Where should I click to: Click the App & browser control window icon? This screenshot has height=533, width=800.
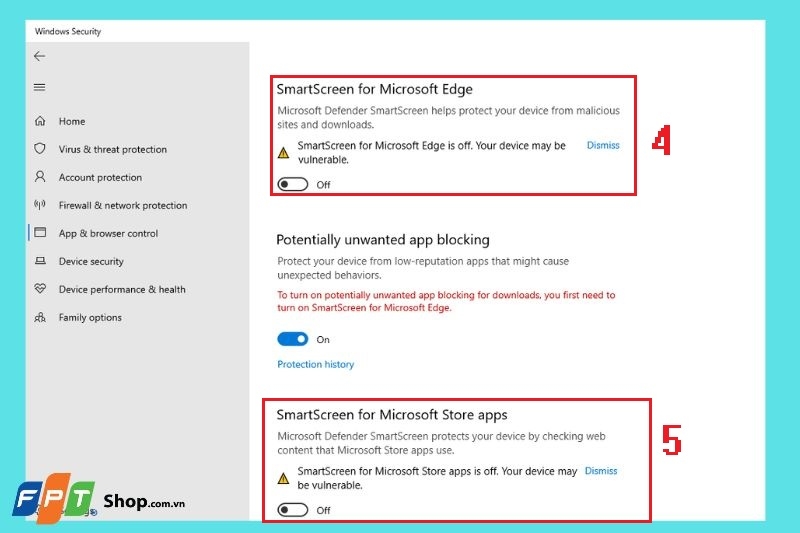pos(40,233)
